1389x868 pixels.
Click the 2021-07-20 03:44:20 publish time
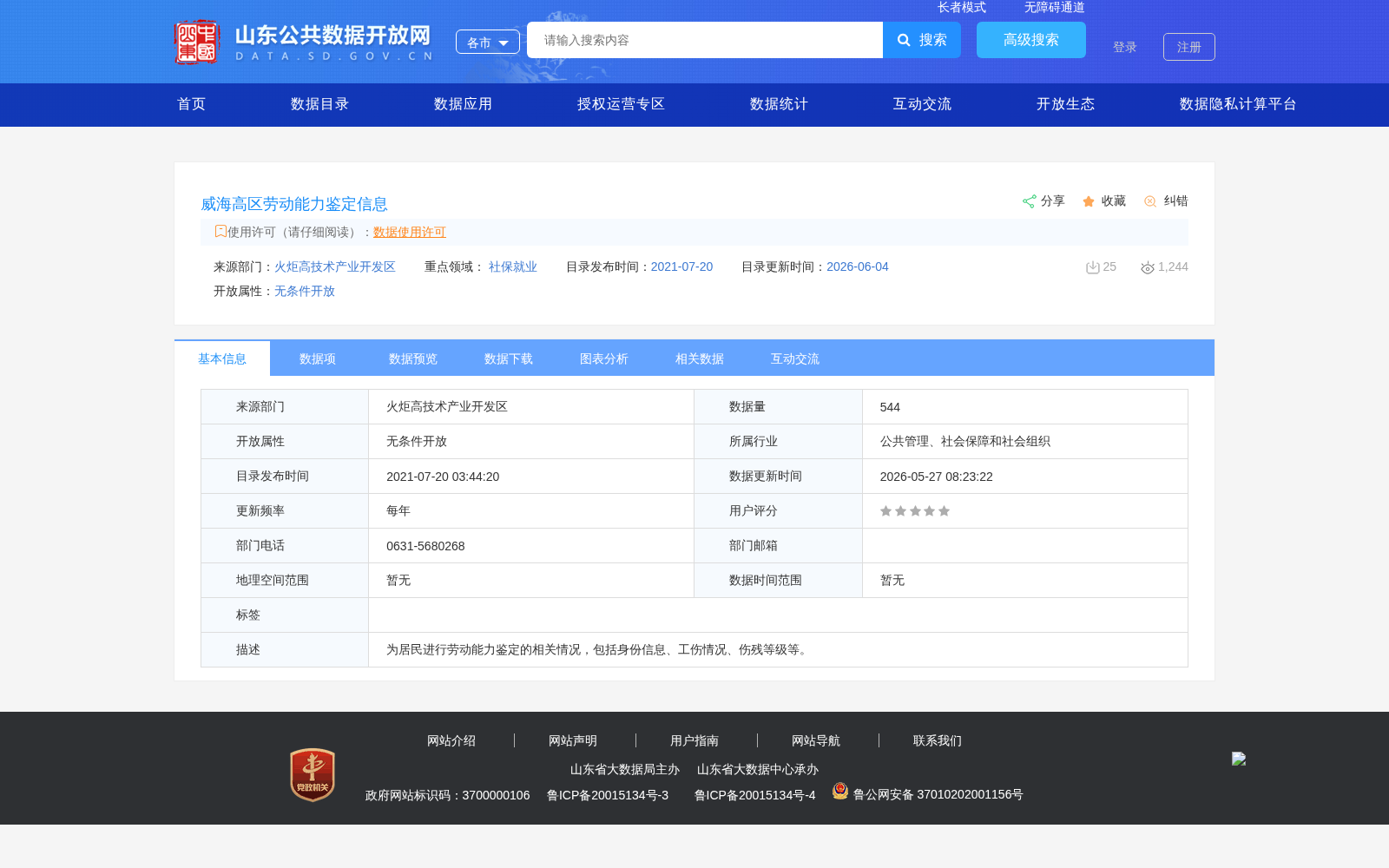click(443, 477)
